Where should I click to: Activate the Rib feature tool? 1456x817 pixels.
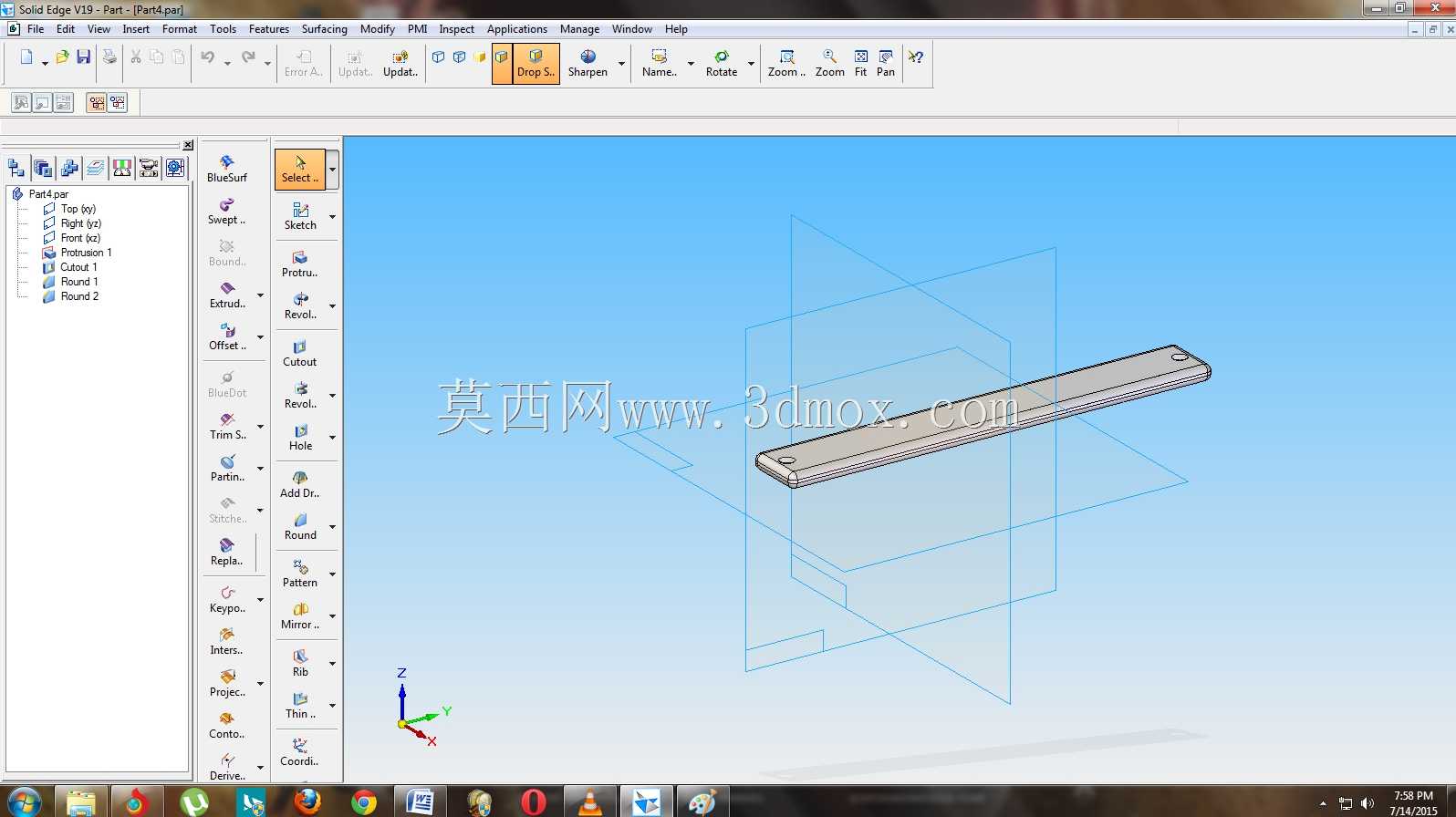[300, 663]
